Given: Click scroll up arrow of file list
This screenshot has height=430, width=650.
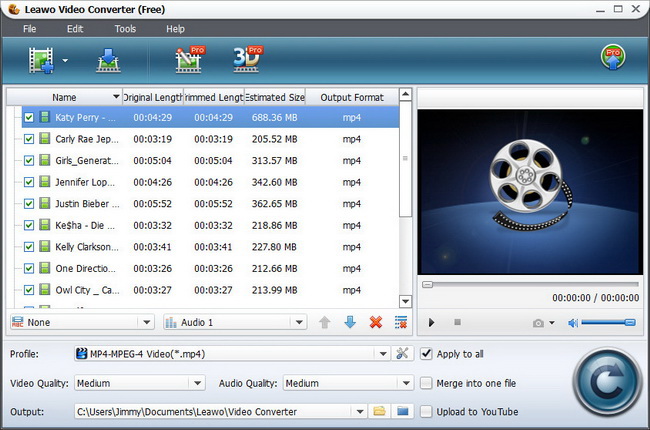Looking at the screenshot, I should (x=405, y=94).
